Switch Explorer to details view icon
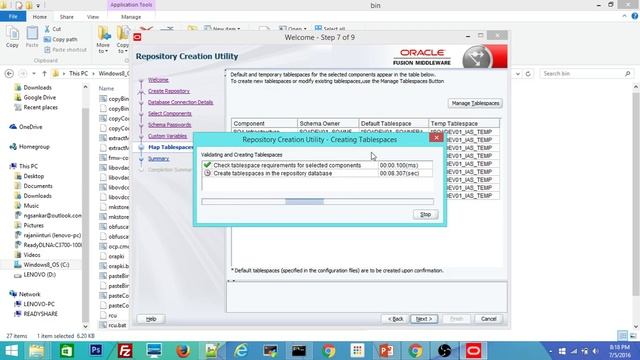640x360 pixels. pos(622,336)
